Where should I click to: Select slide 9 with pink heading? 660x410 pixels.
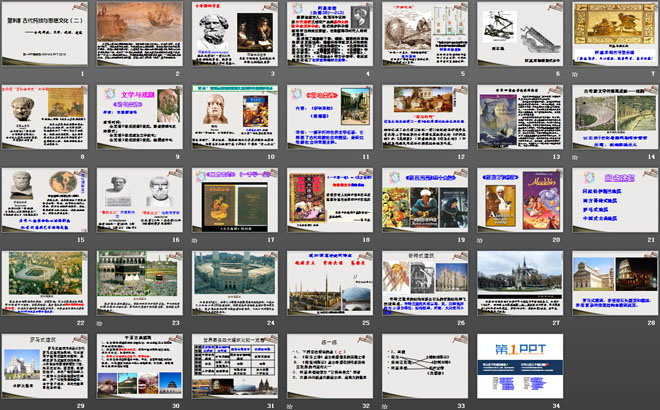140,117
